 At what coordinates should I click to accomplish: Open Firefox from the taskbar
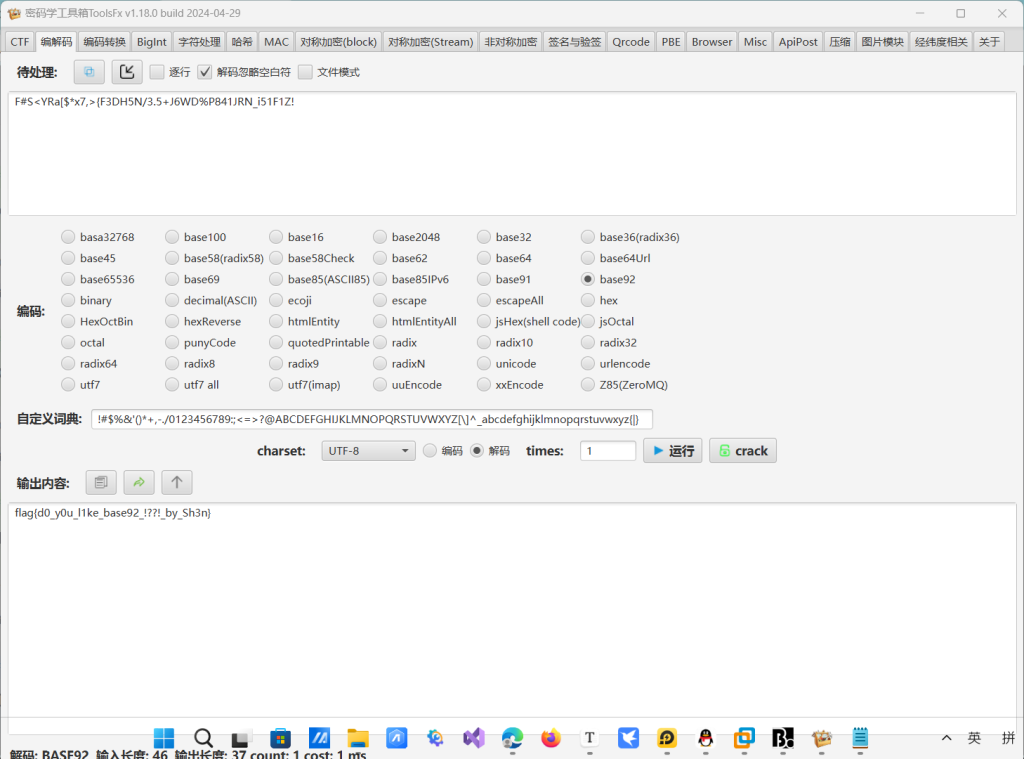[x=551, y=738]
